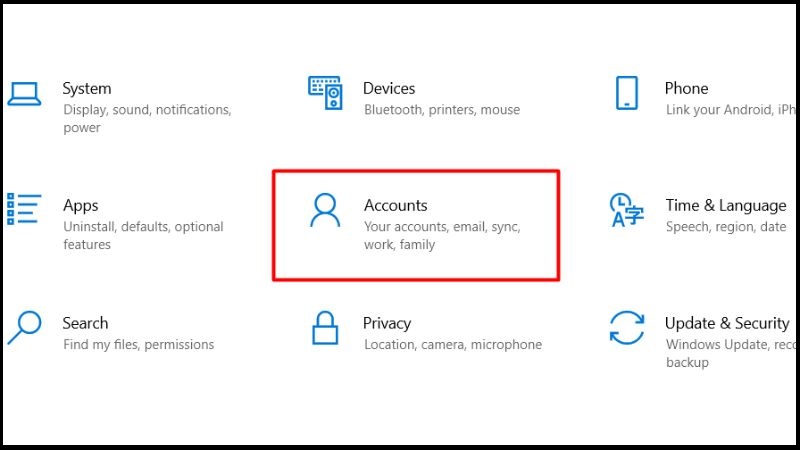This screenshot has width=800, height=450.
Task: Open the Time & Language title
Action: [x=726, y=206]
